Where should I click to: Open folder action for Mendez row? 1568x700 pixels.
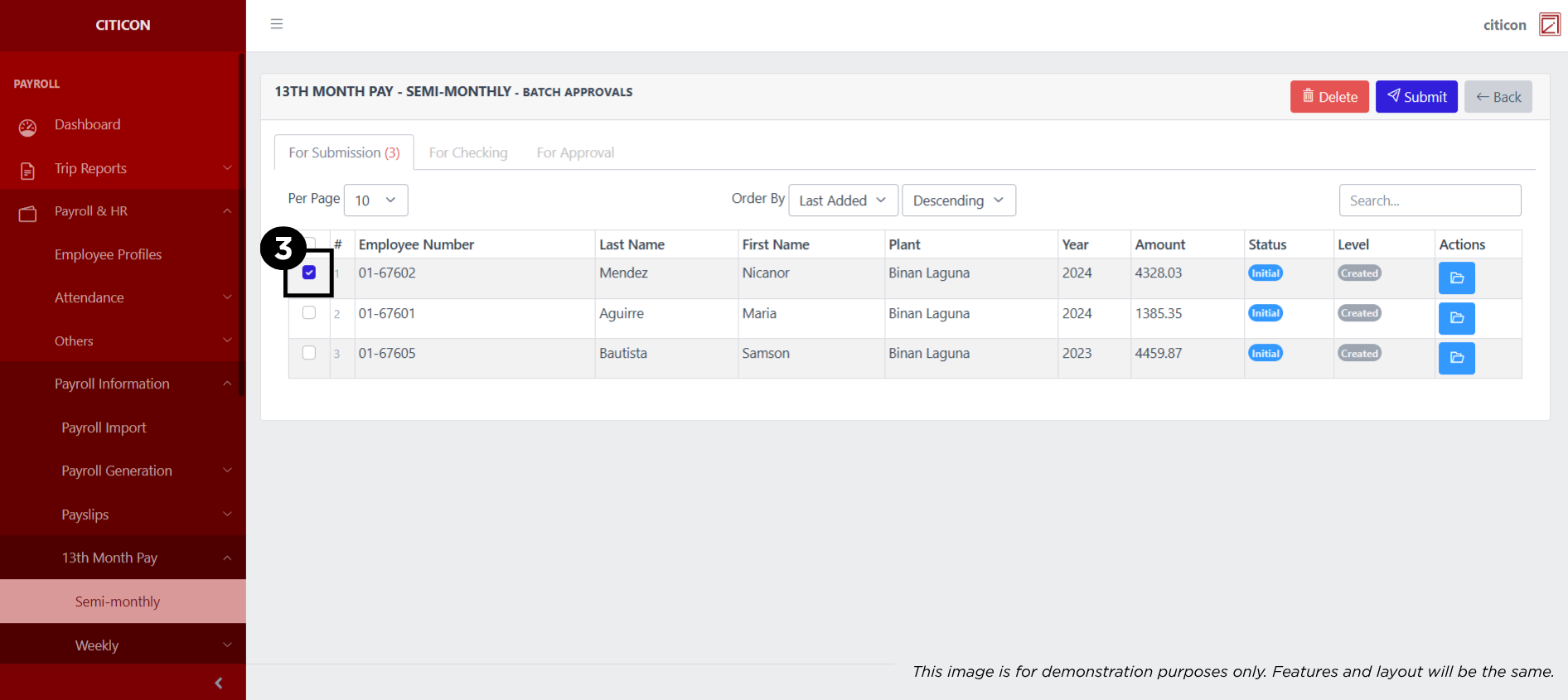1456,278
